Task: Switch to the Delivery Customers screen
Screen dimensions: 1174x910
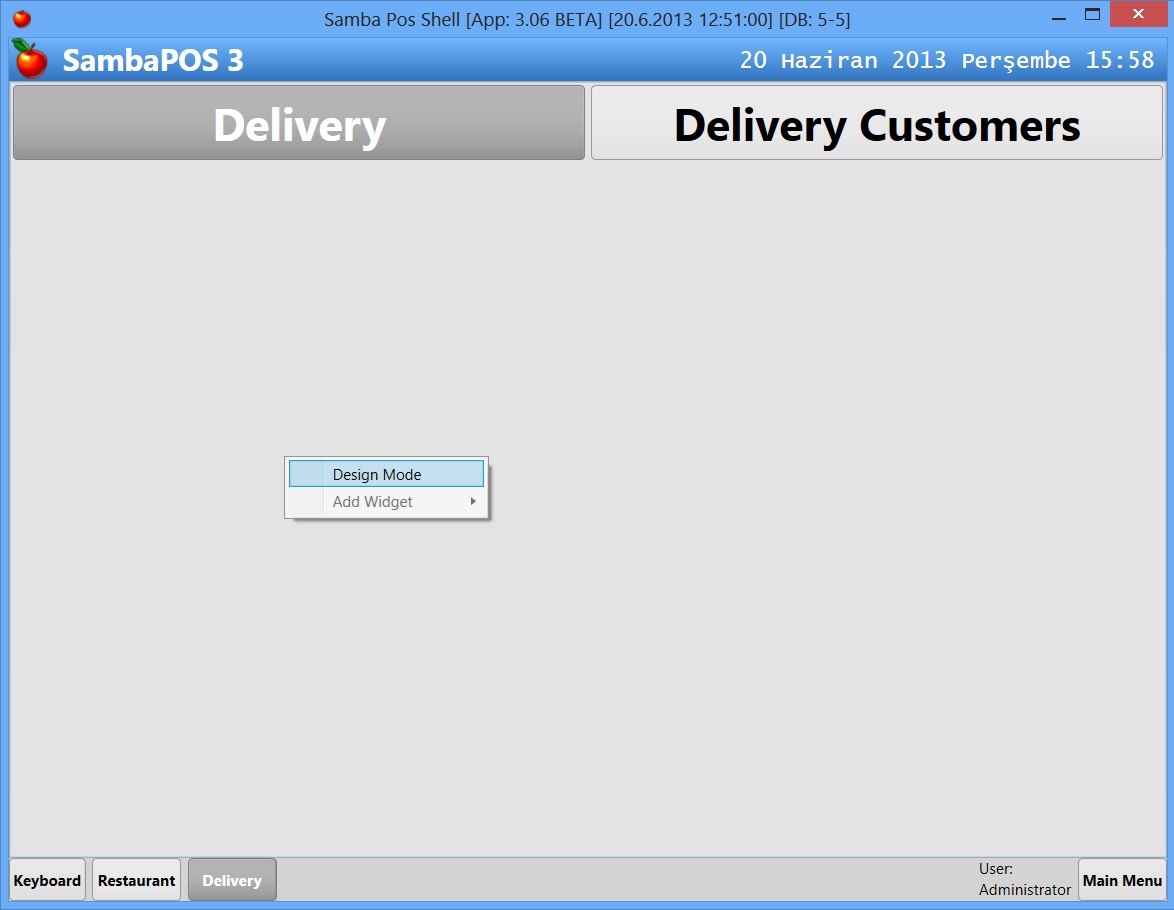Action: tap(876, 124)
